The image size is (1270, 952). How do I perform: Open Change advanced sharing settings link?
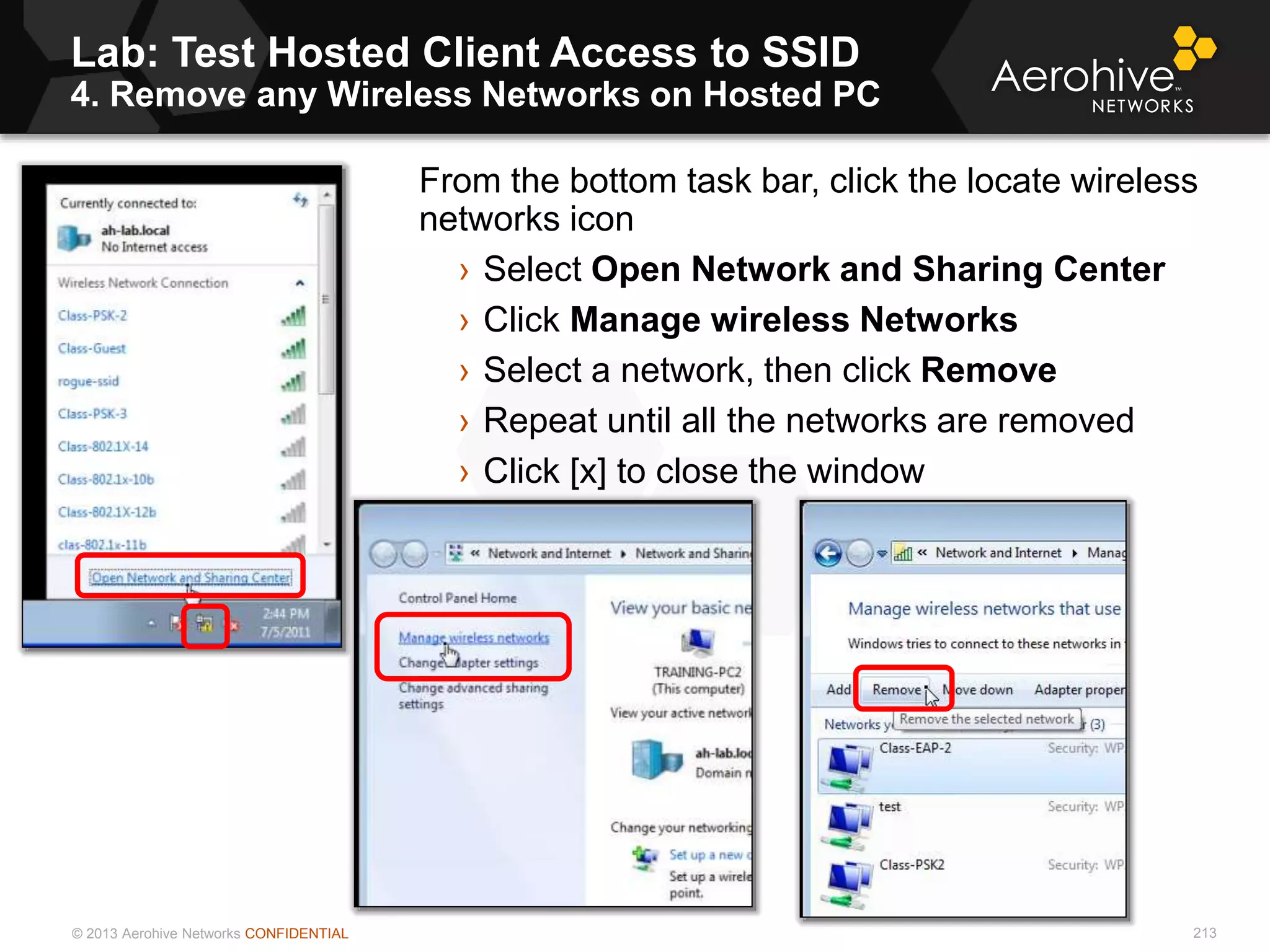tap(473, 696)
